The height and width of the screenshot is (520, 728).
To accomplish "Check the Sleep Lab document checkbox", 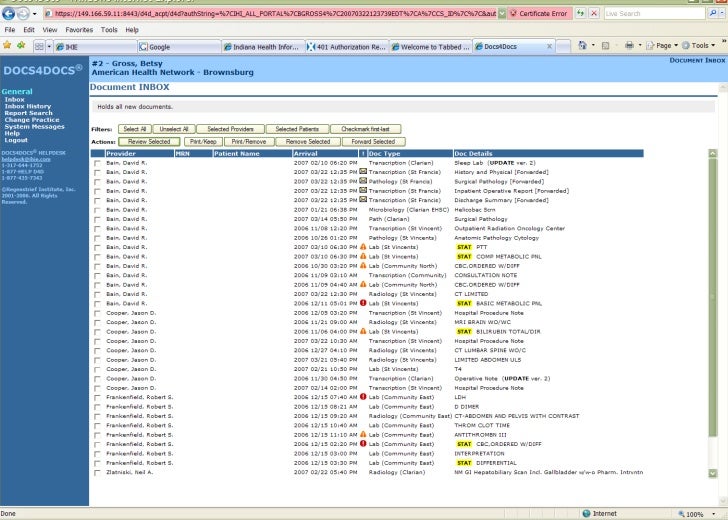I will pos(97,163).
